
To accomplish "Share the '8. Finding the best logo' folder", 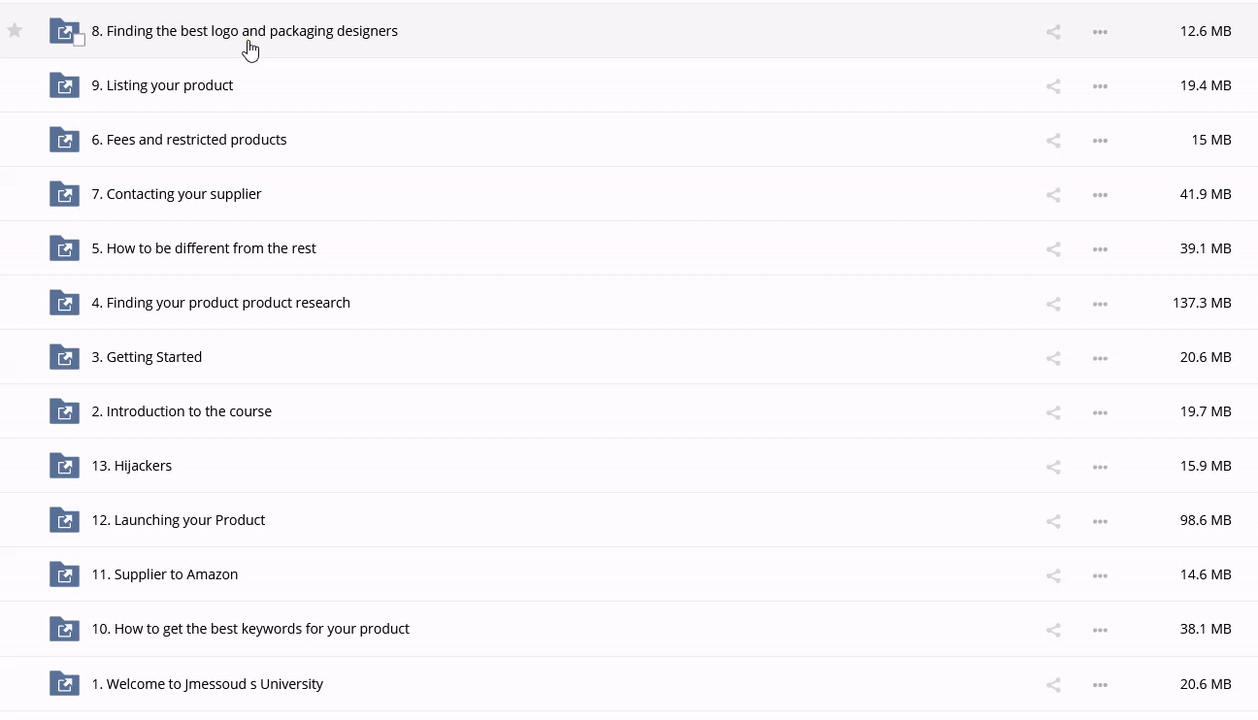I will point(1053,32).
